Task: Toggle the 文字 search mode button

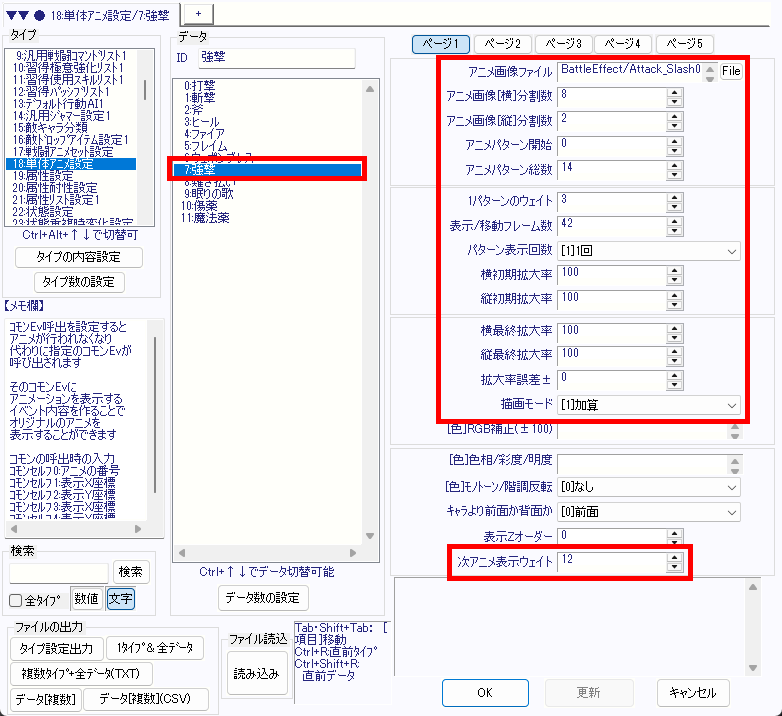Action: [120, 599]
